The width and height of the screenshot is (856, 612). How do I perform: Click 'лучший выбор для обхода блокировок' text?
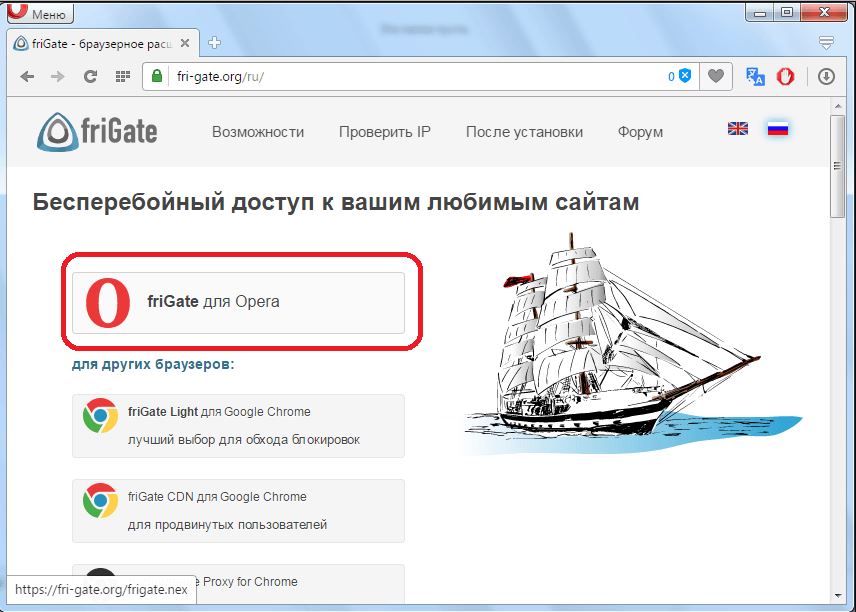[243, 439]
